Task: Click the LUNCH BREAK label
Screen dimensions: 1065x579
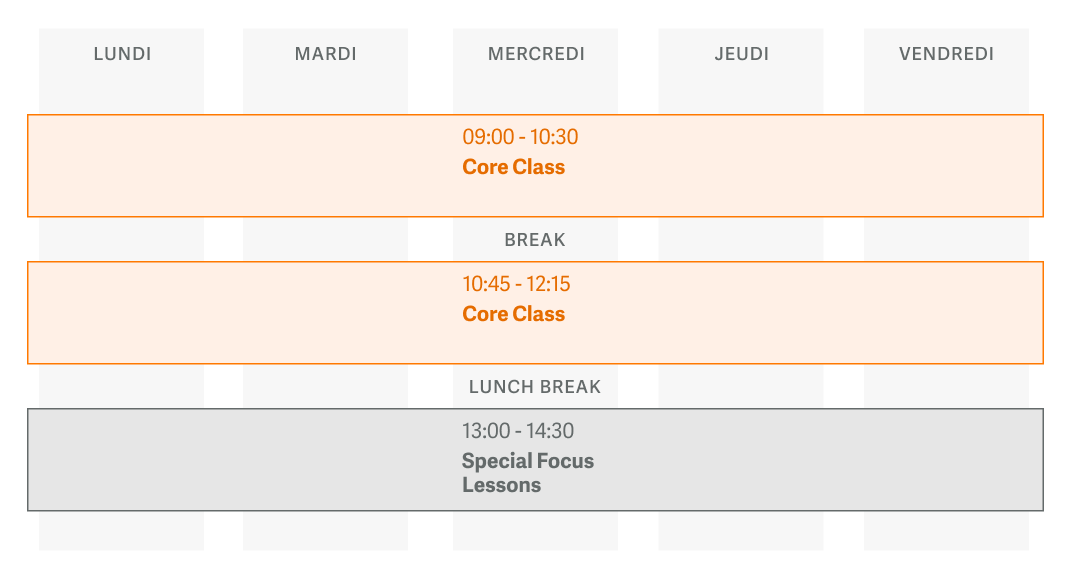Action: click(535, 387)
